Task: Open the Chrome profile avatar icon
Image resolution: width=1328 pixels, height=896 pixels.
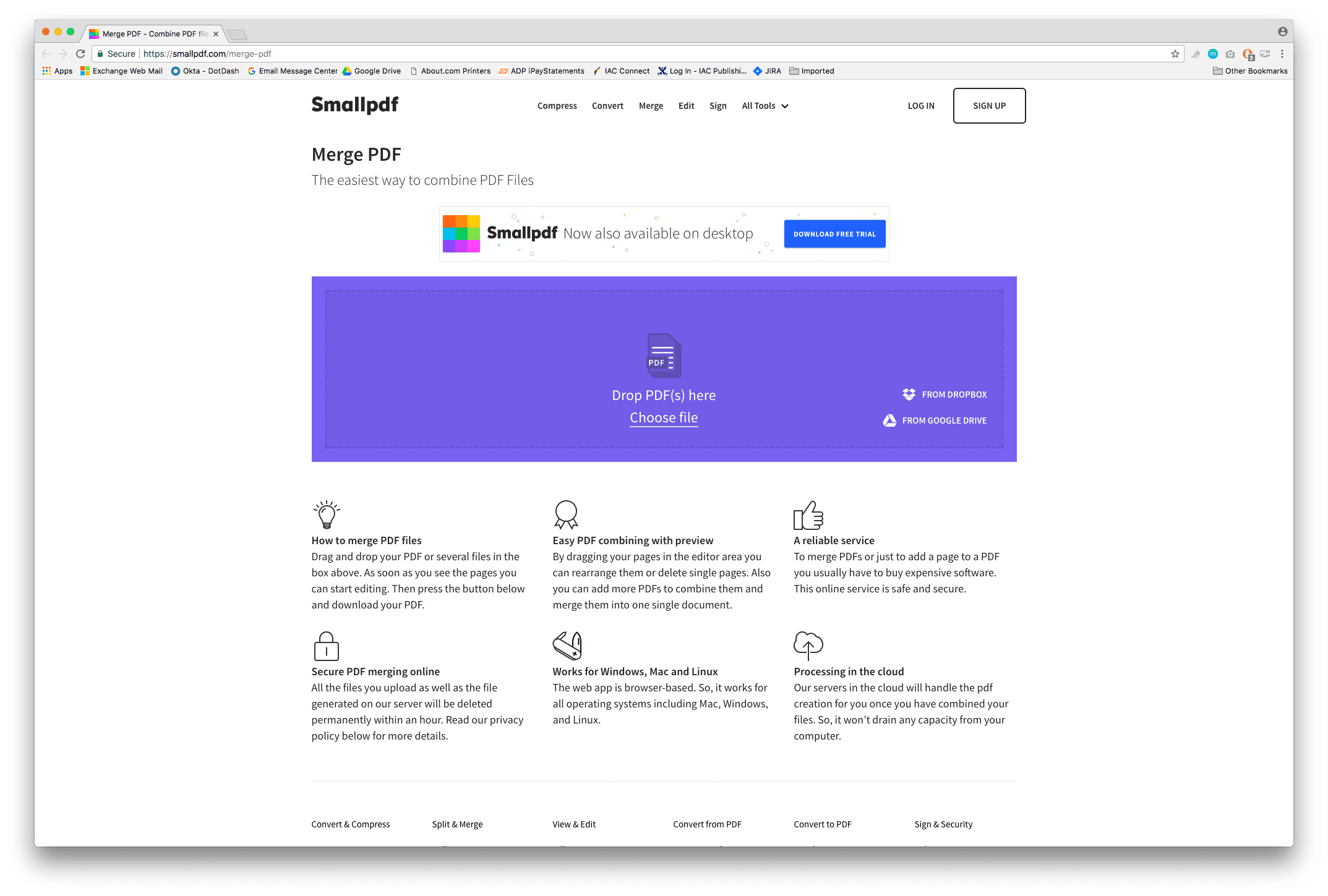Action: tap(1283, 32)
